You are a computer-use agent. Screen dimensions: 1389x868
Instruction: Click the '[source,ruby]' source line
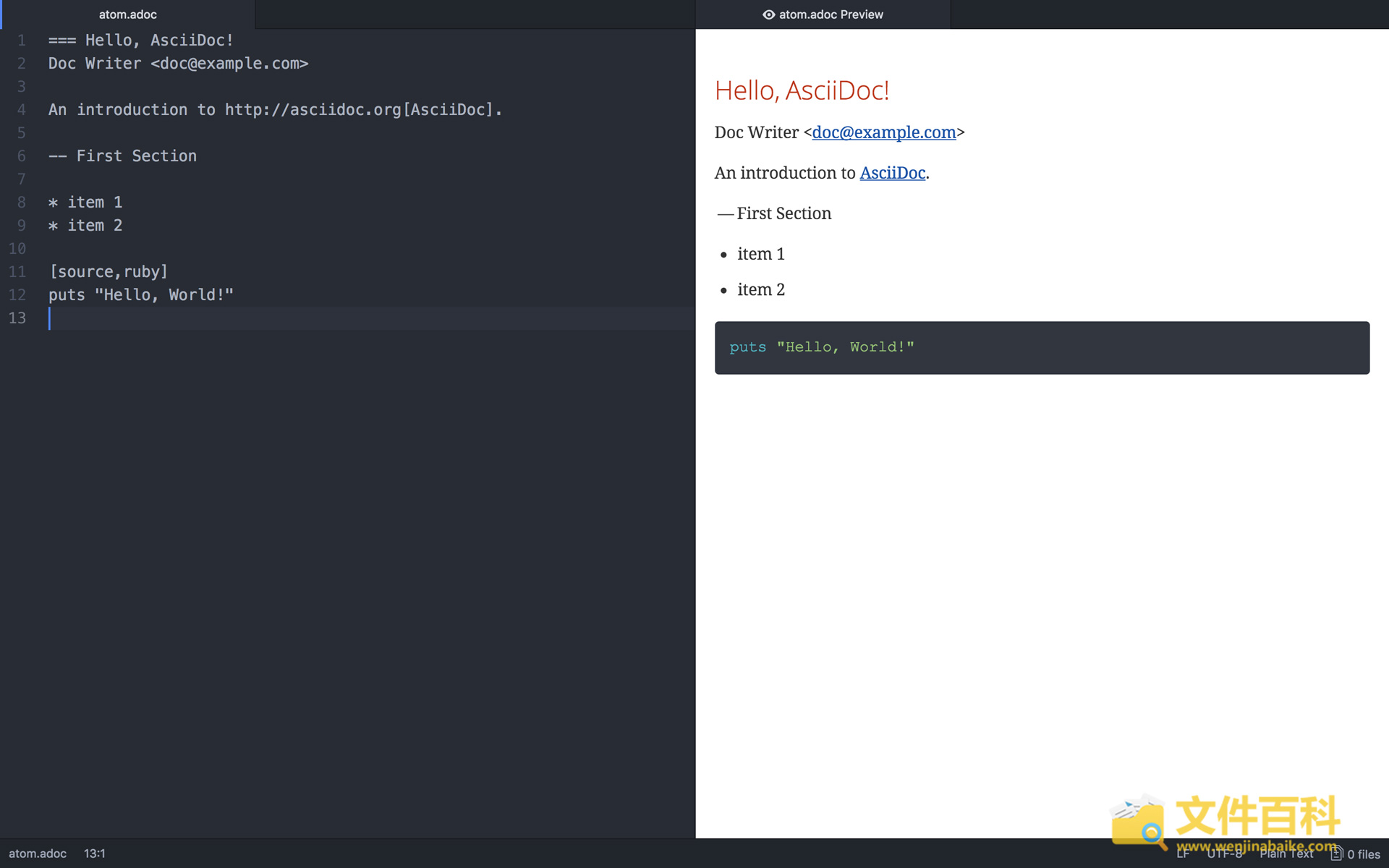109,272
